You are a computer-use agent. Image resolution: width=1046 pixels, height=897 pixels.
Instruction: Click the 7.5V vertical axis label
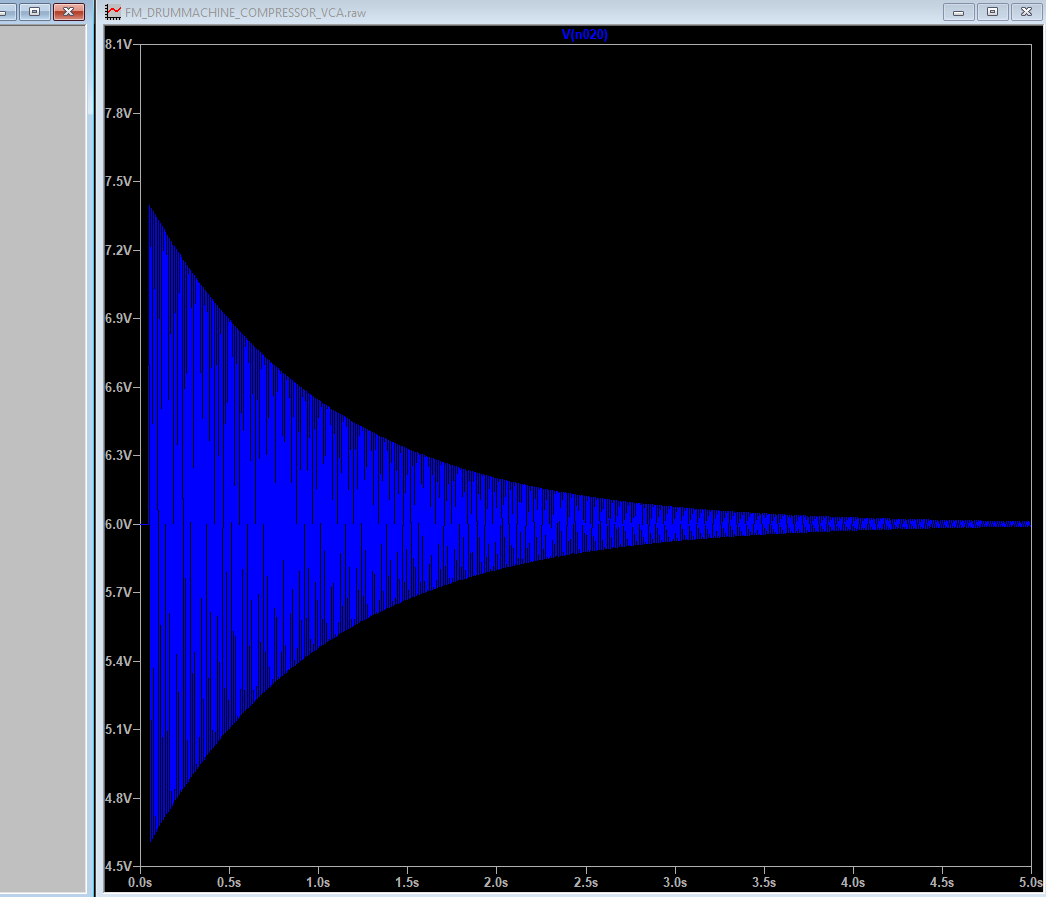pyautogui.click(x=118, y=181)
